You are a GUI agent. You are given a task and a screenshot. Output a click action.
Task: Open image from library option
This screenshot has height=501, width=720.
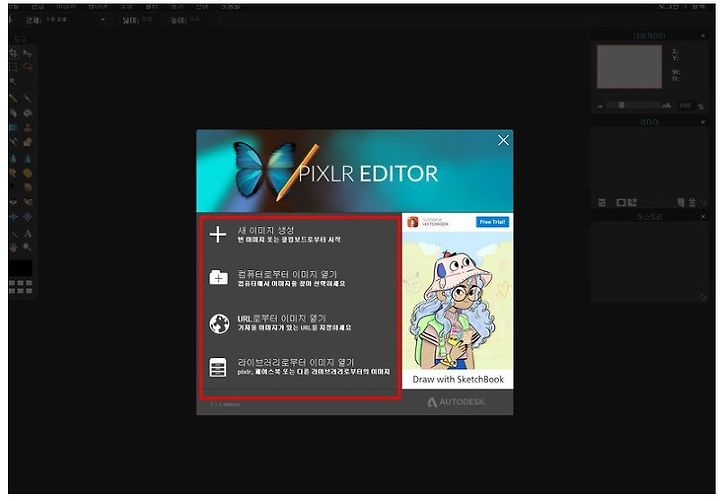298,366
